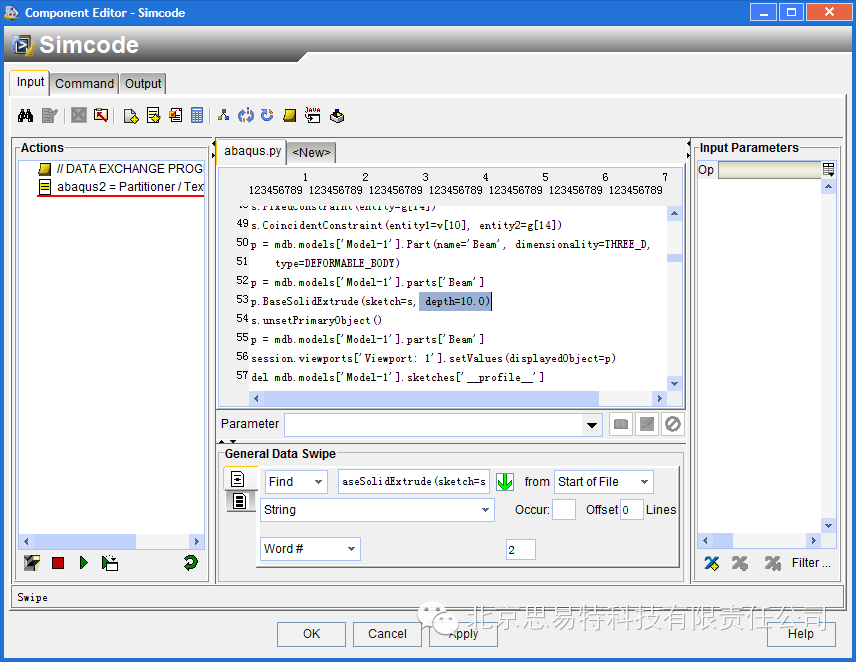The height and width of the screenshot is (662, 856).
Task: Click the Cancel button
Action: click(x=387, y=634)
